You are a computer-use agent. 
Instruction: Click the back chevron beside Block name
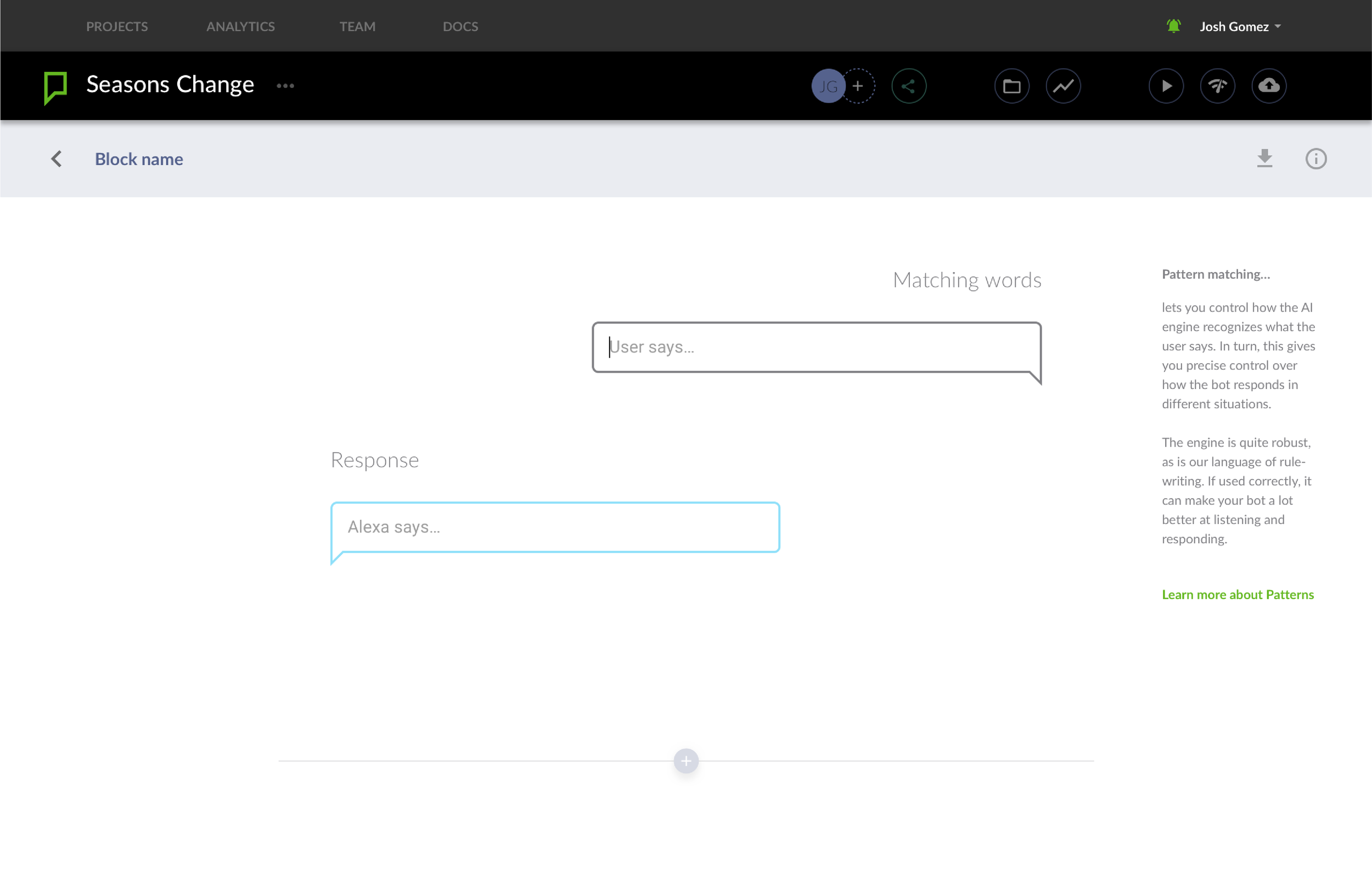pos(57,159)
